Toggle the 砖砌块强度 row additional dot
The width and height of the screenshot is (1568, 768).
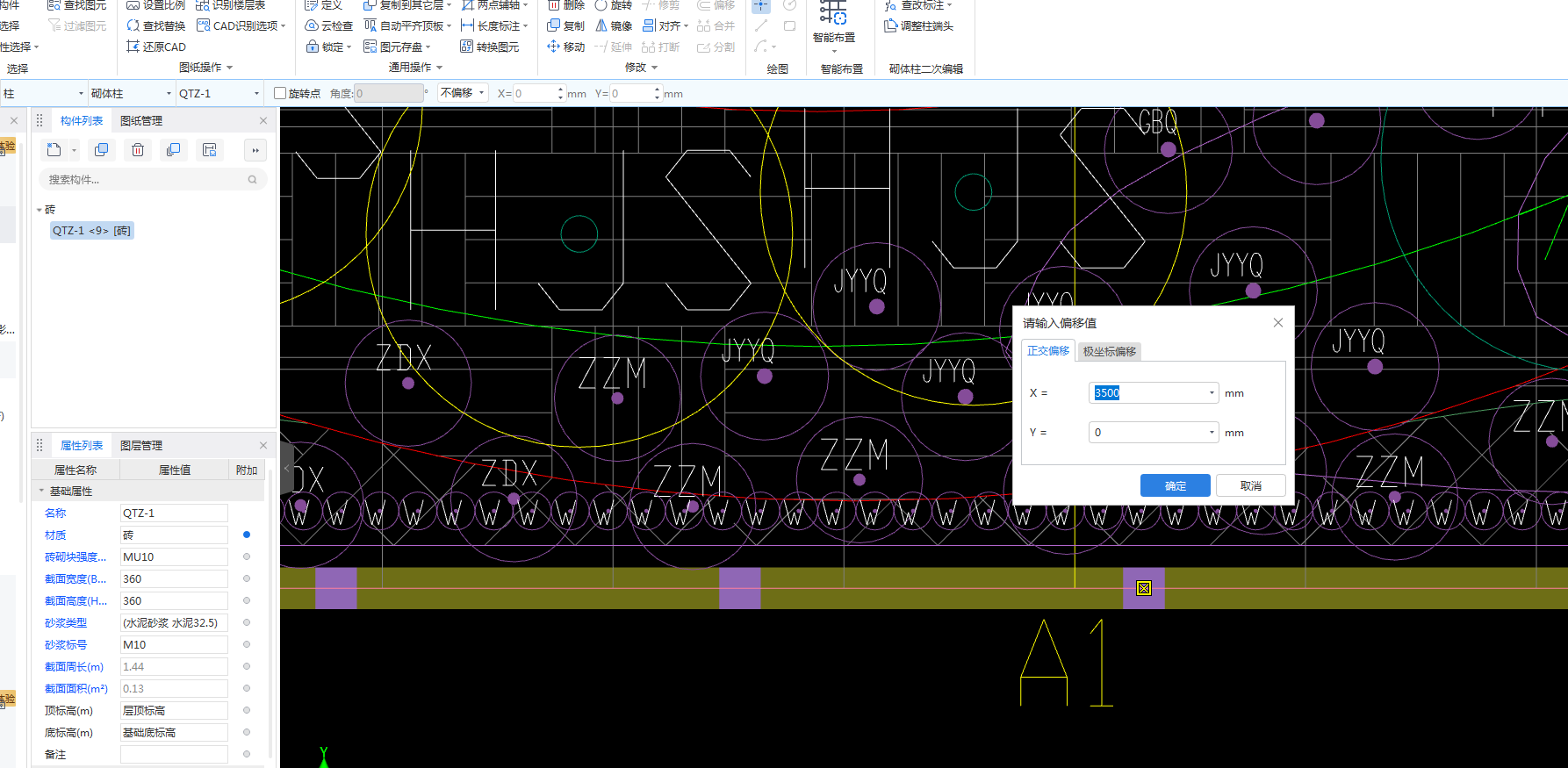point(247,556)
